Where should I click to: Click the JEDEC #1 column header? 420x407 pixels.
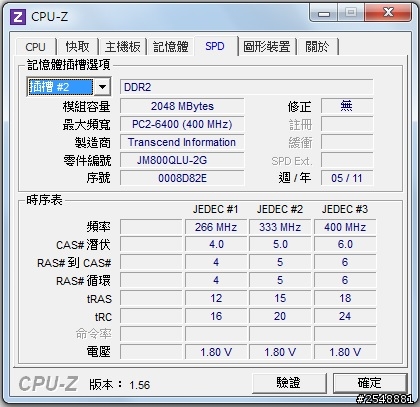coord(216,209)
